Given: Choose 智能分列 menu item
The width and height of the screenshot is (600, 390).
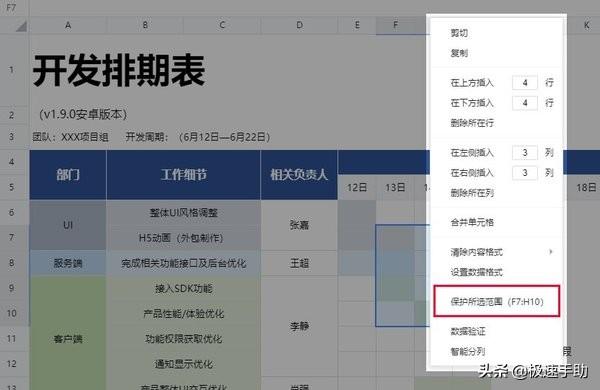Looking at the screenshot, I should (468, 351).
